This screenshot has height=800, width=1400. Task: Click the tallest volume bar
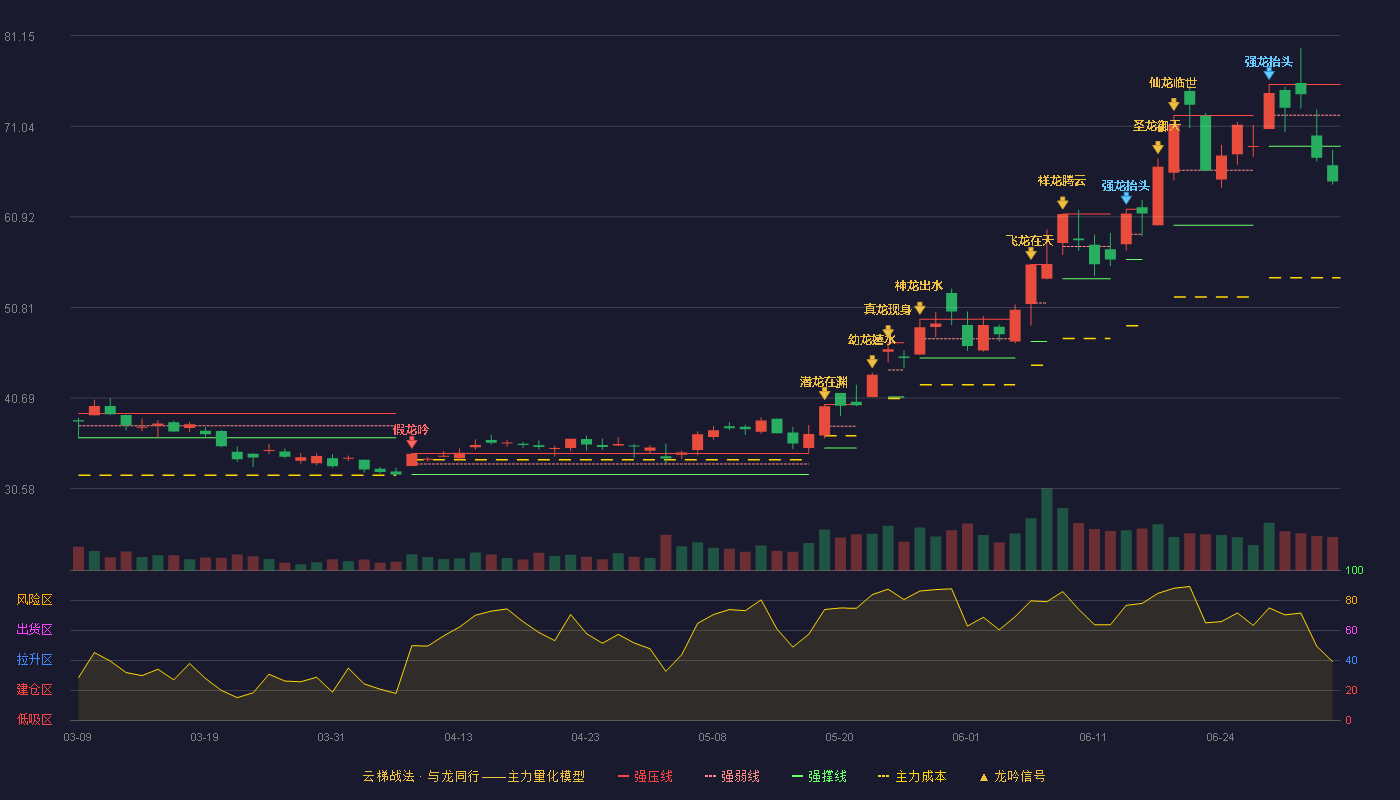(1046, 529)
